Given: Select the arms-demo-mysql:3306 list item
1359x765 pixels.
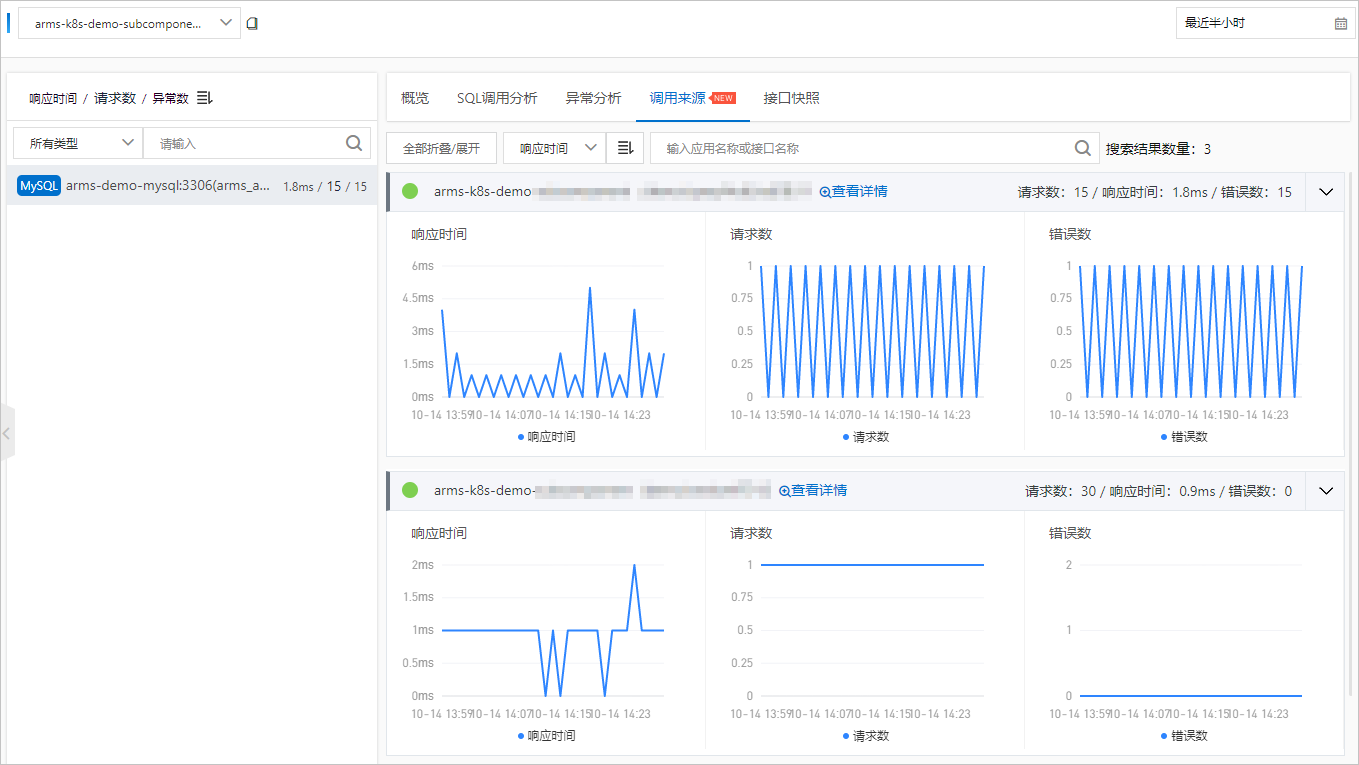Looking at the screenshot, I should [x=192, y=185].
